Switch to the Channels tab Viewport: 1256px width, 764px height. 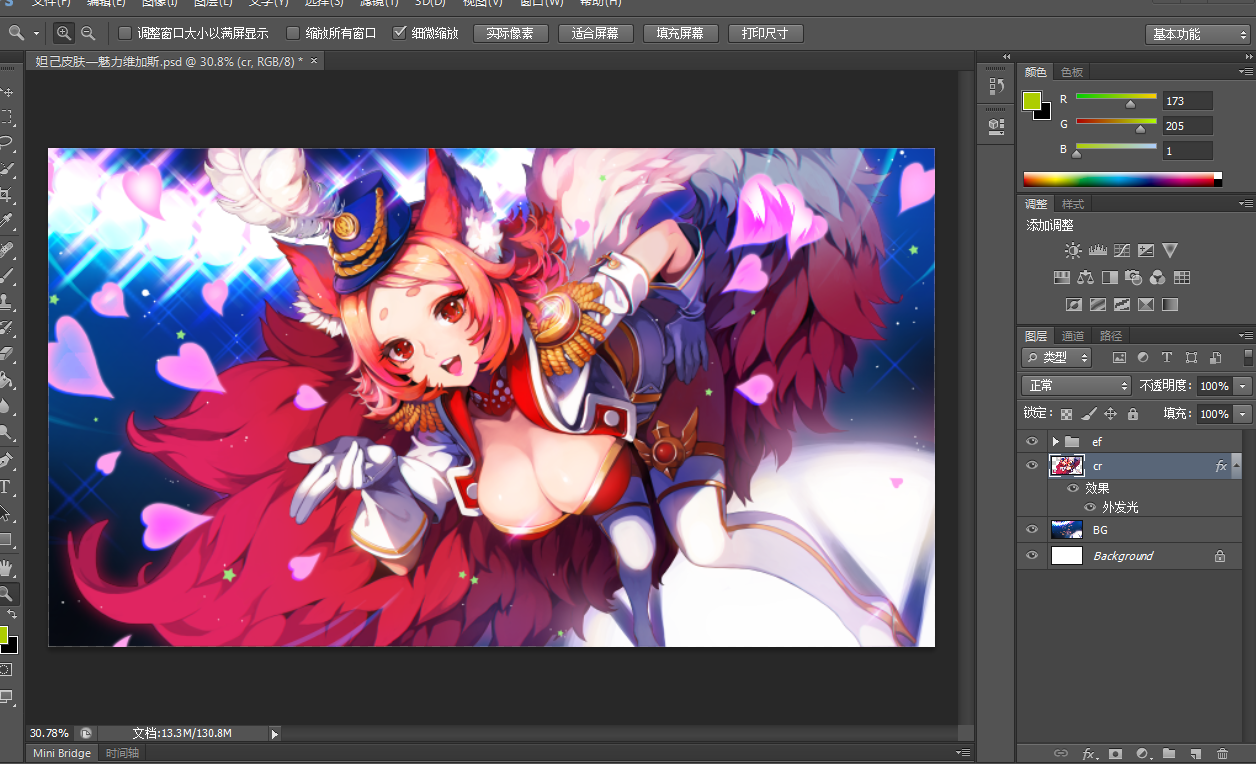[x=1073, y=335]
